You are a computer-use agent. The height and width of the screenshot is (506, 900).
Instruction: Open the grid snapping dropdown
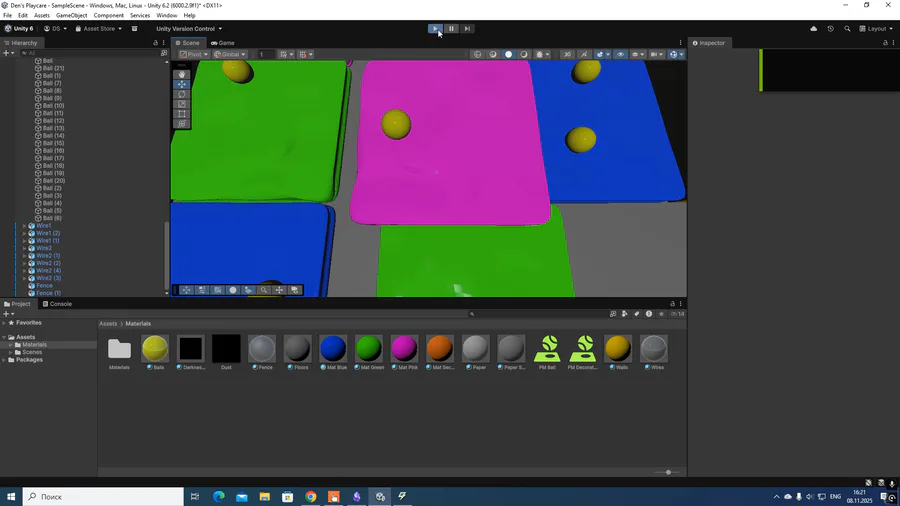click(286, 55)
